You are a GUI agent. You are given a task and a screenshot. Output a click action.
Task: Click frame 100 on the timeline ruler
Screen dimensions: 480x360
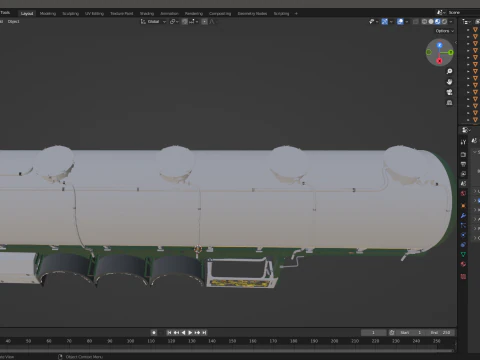coord(130,341)
